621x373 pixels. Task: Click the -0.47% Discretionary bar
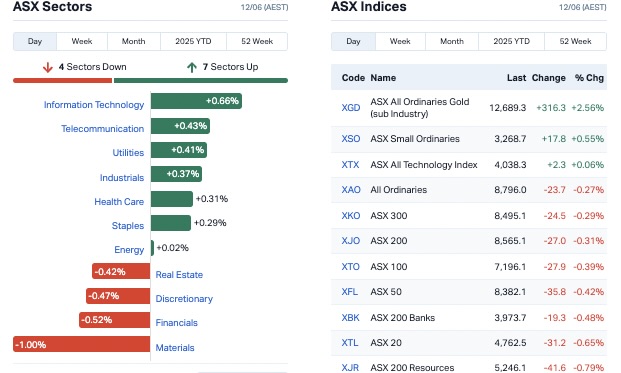pos(118,296)
